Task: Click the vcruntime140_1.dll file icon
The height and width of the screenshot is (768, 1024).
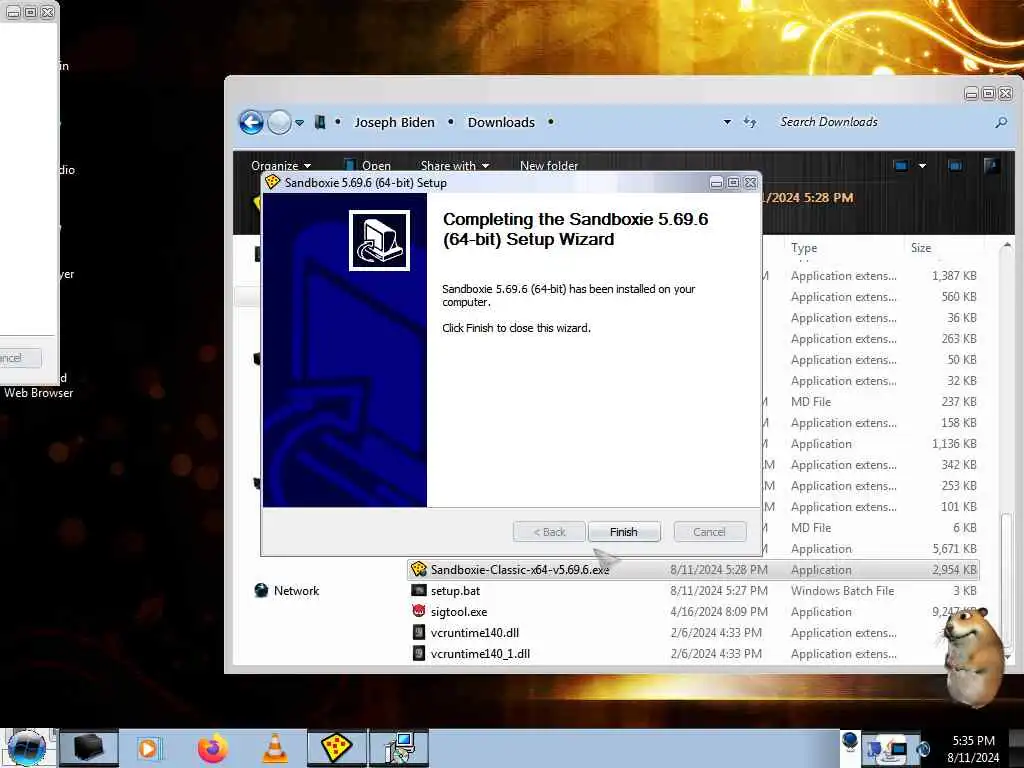Action: [419, 653]
